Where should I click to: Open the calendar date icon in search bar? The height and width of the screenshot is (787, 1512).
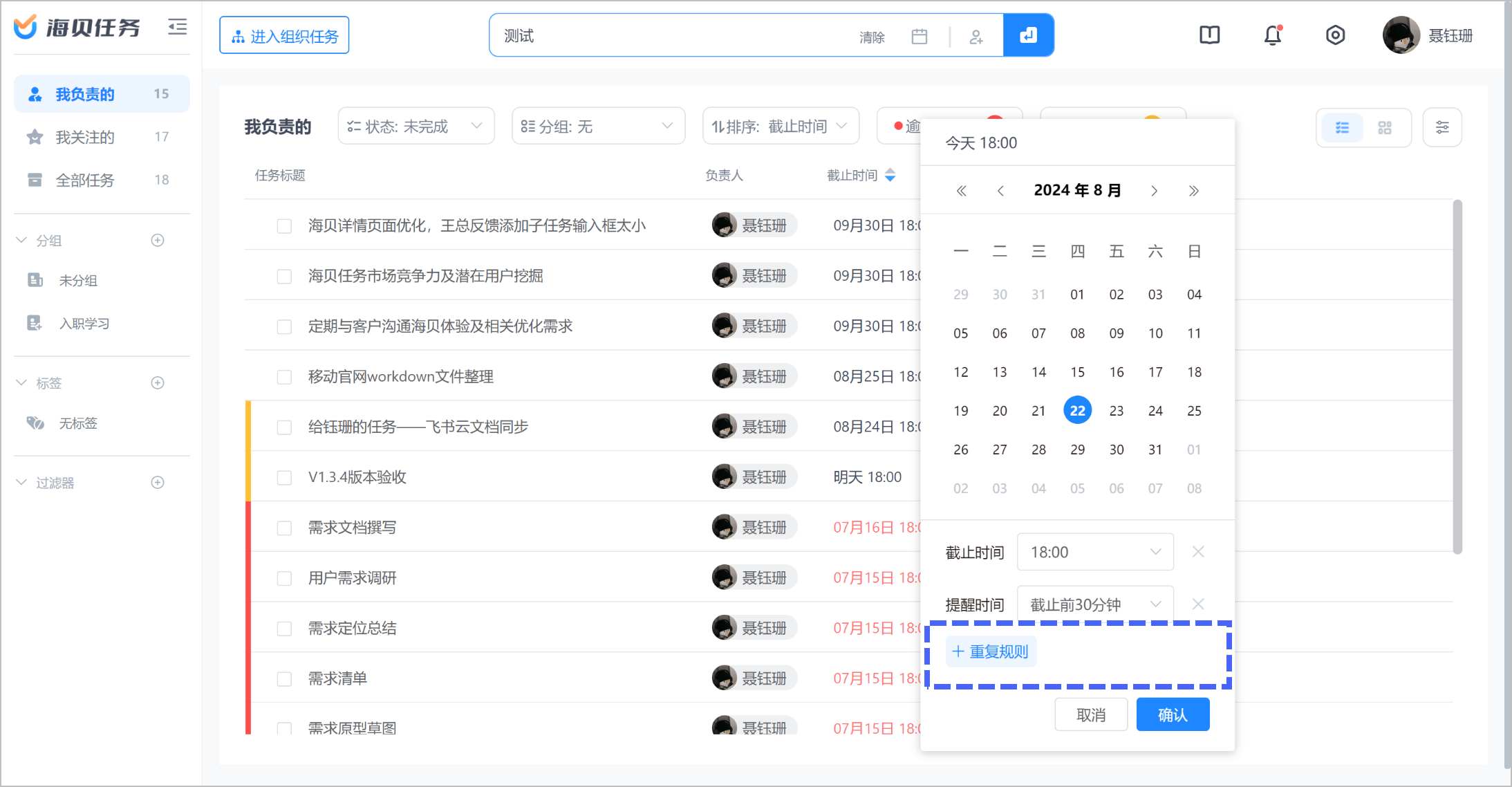pyautogui.click(x=919, y=36)
